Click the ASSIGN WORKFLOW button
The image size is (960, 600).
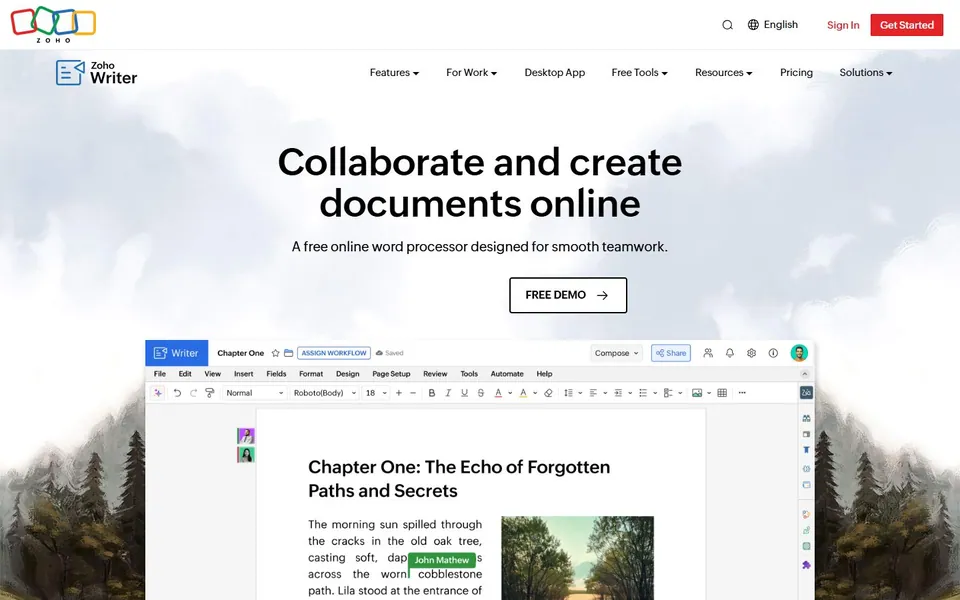pyautogui.click(x=334, y=353)
